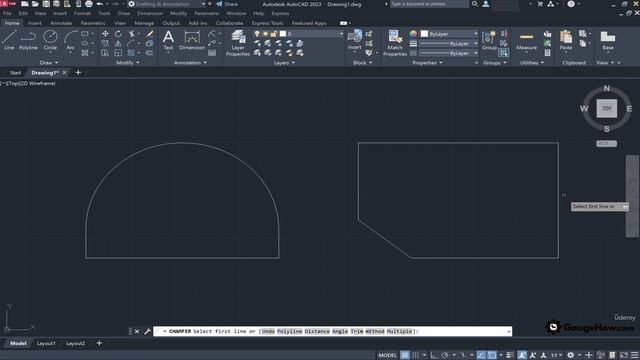640x360 pixels.
Task: Expand the Layers panel
Action: [x=284, y=63]
